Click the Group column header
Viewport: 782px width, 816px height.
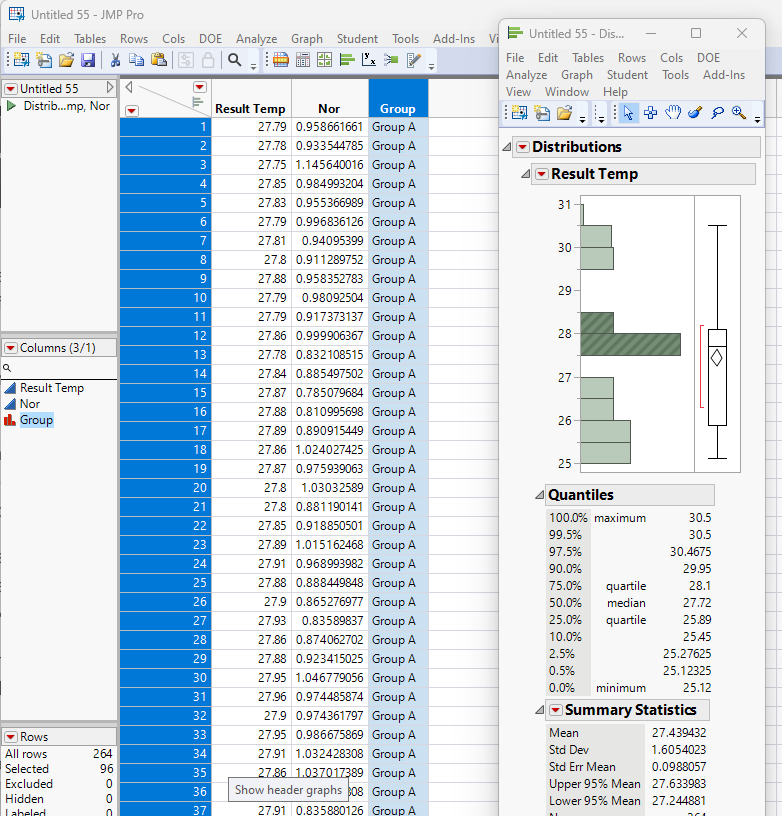(x=397, y=108)
